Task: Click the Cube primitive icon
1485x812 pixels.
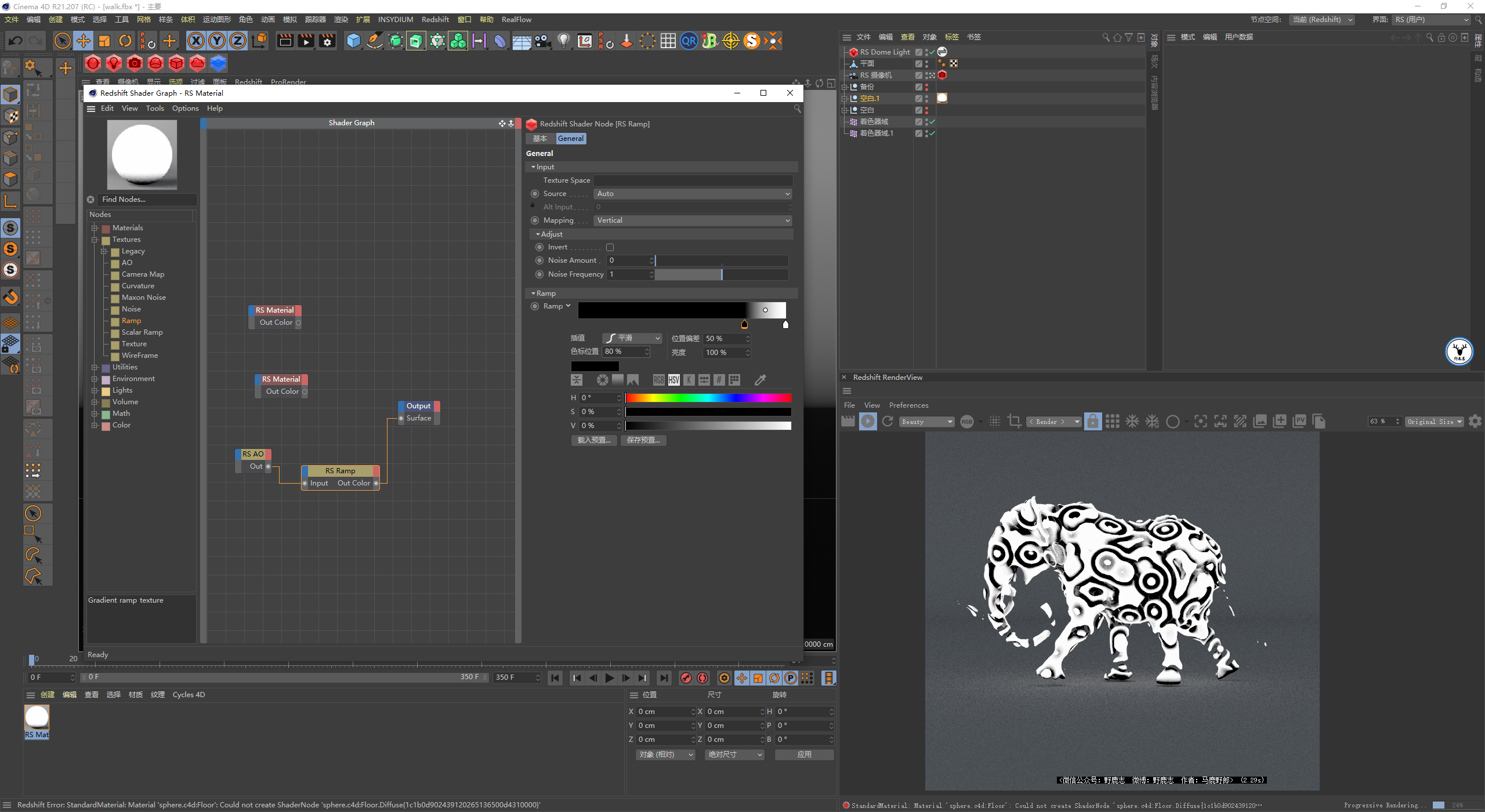Action: pyautogui.click(x=353, y=41)
